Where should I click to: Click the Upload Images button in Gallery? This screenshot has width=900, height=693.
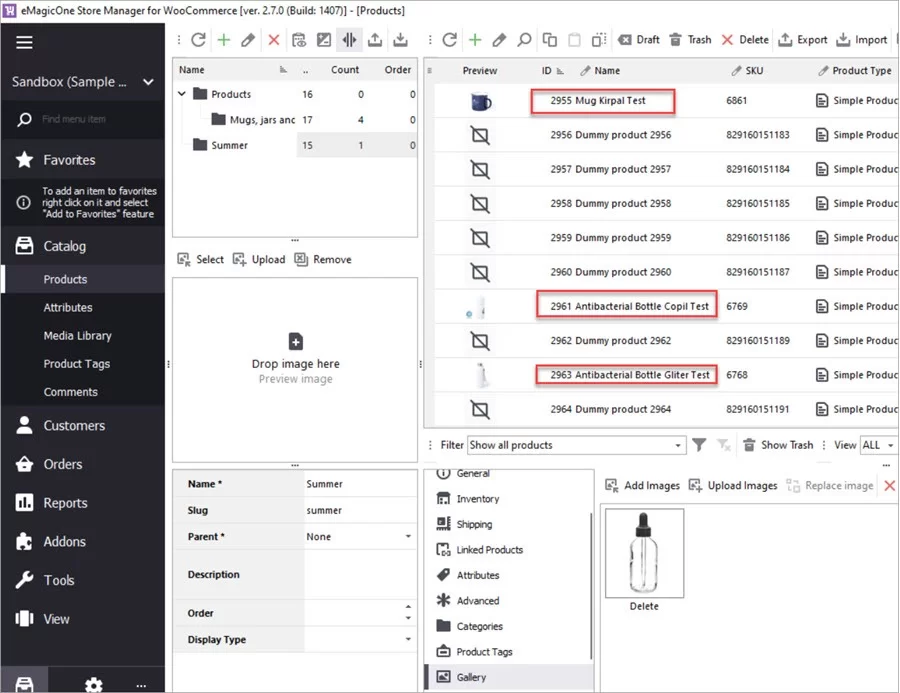[733, 485]
